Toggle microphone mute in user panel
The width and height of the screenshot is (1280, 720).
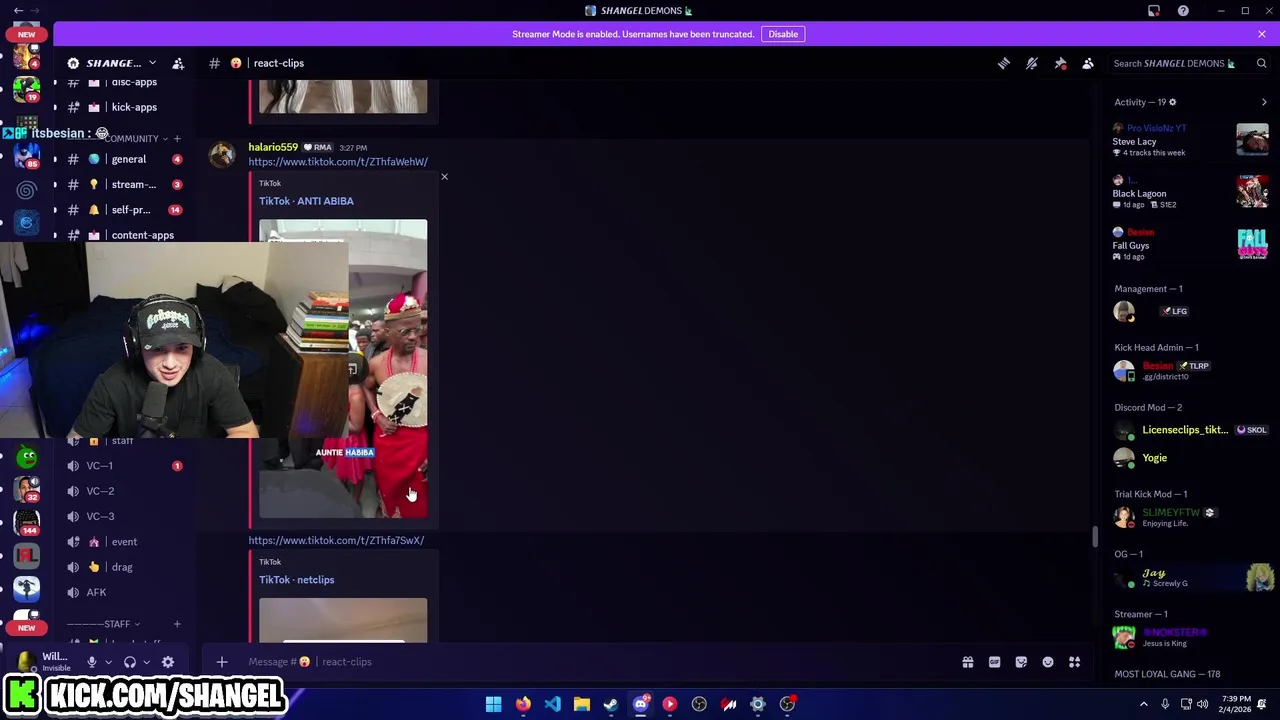pyautogui.click(x=92, y=662)
